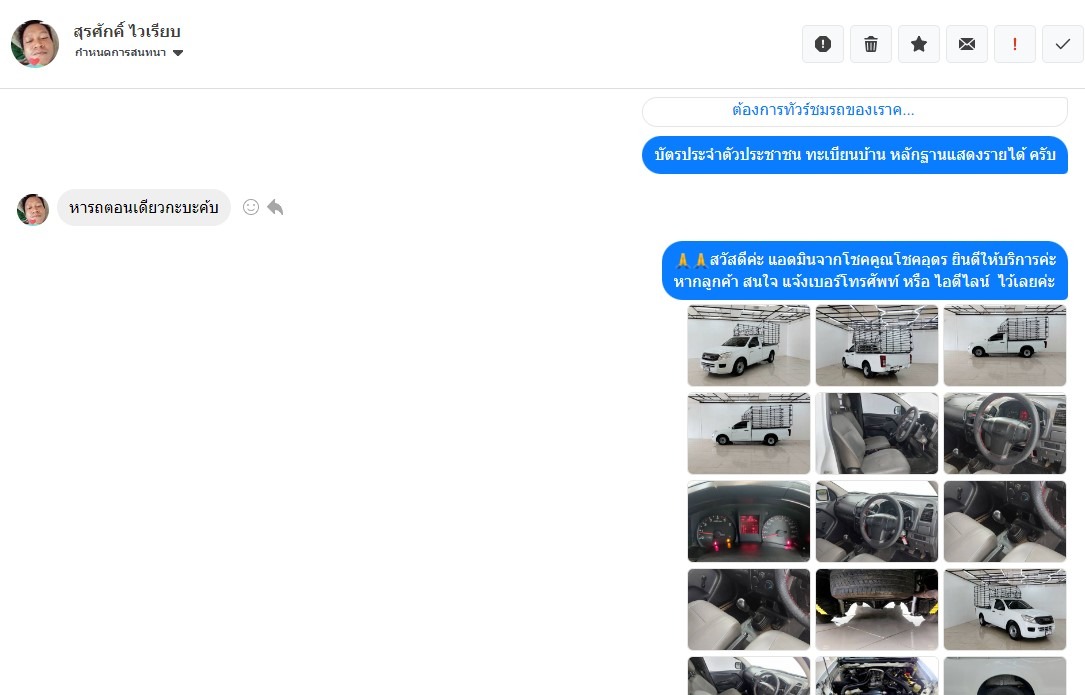The image size is (1085, 695).
Task: Open กำหนดการสนทนา dropdown under contact name
Action: click(129, 53)
